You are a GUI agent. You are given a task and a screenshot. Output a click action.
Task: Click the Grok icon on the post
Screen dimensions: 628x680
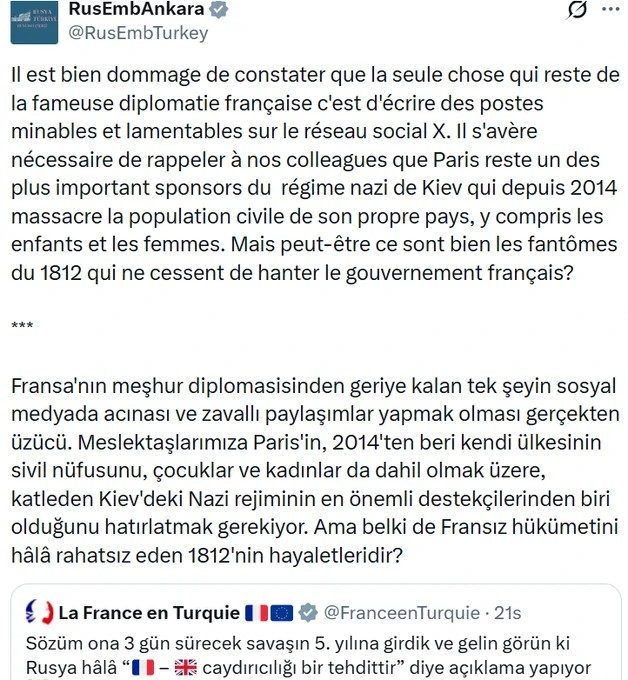click(576, 10)
